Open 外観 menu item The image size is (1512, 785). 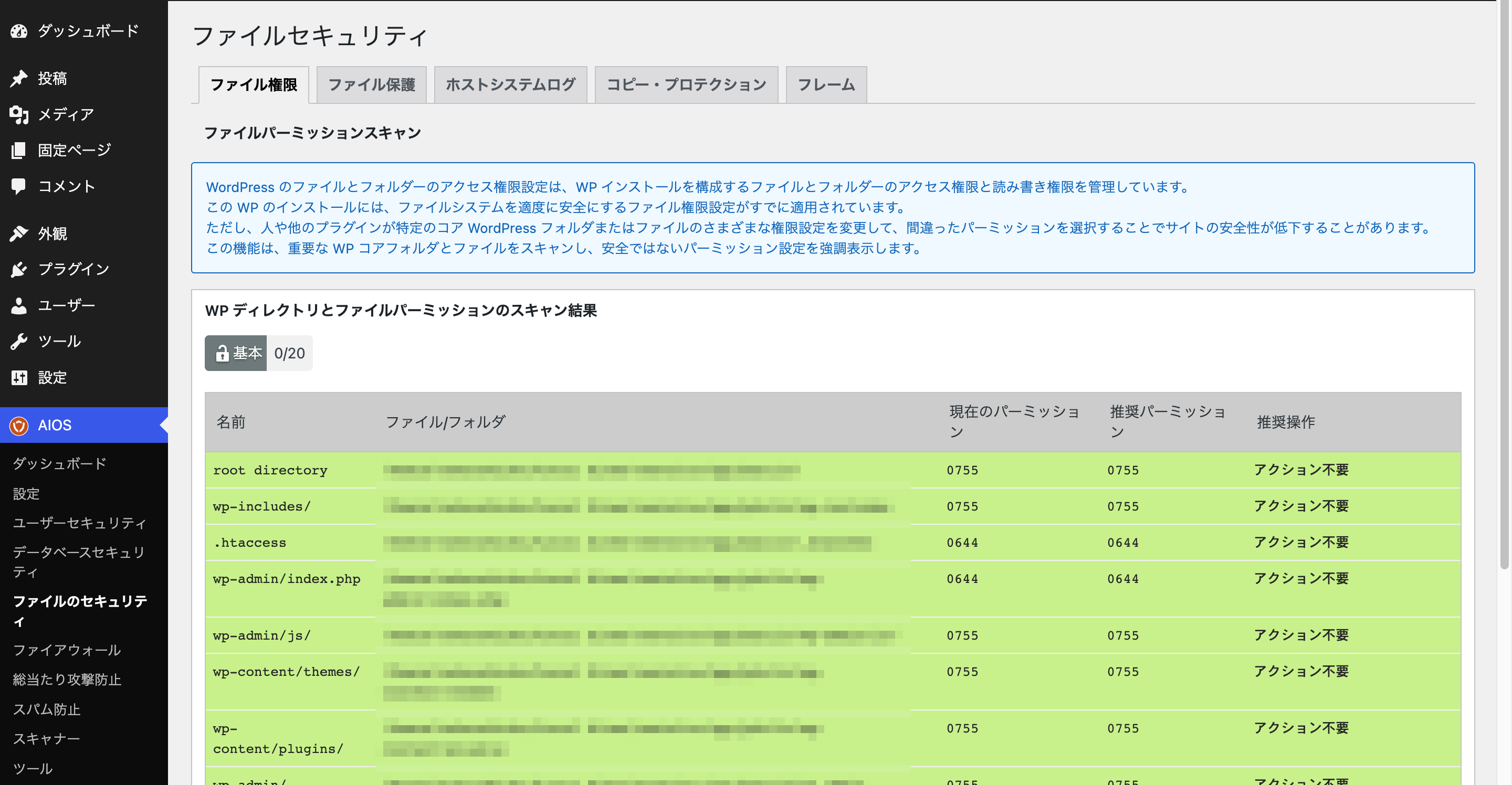pos(84,234)
